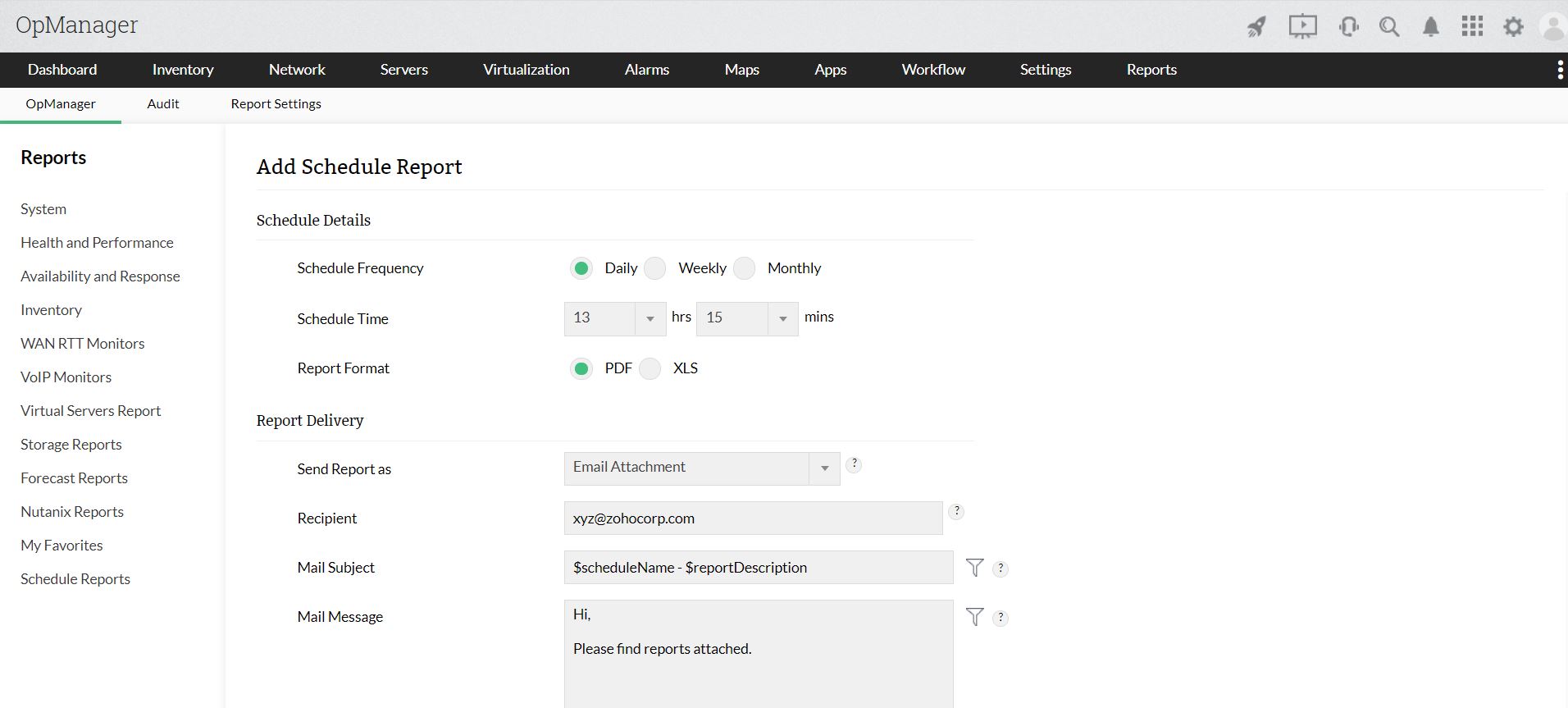The height and width of the screenshot is (708, 1568).
Task: Click the help icon next to Recipient
Action: [x=956, y=512]
